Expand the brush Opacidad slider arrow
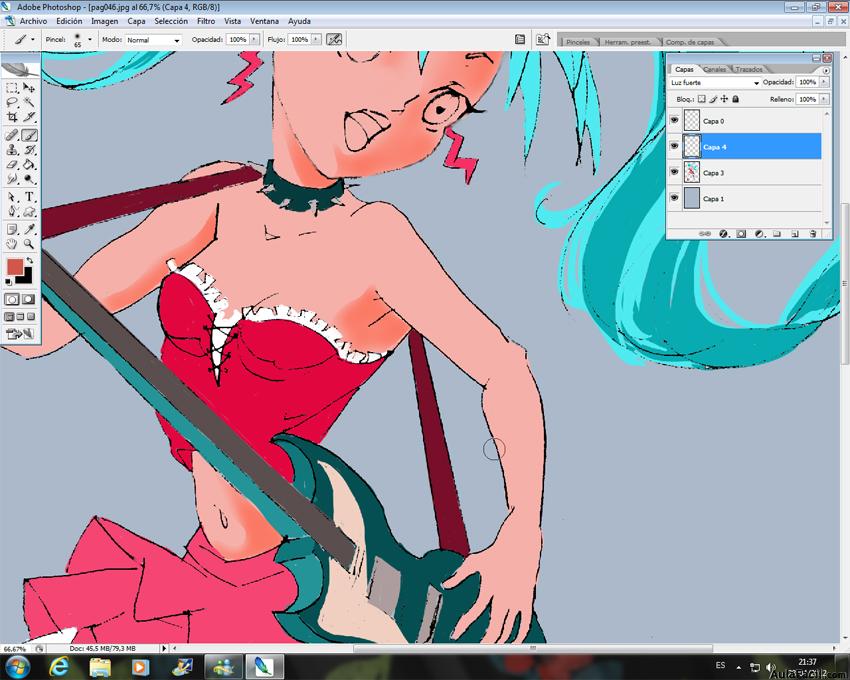This screenshot has height=680, width=850. point(254,40)
